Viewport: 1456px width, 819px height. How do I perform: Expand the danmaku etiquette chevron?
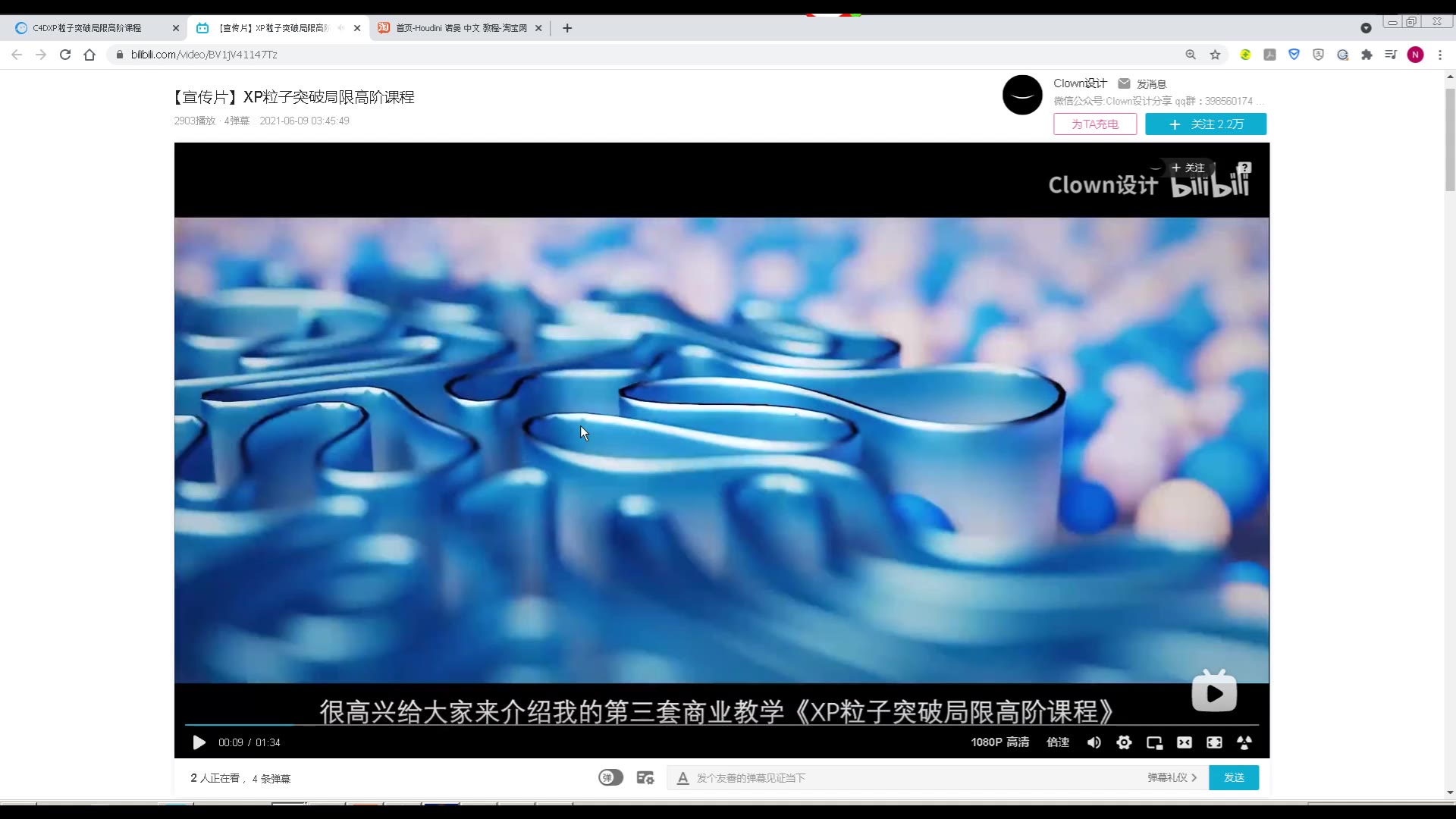[x=1194, y=777]
